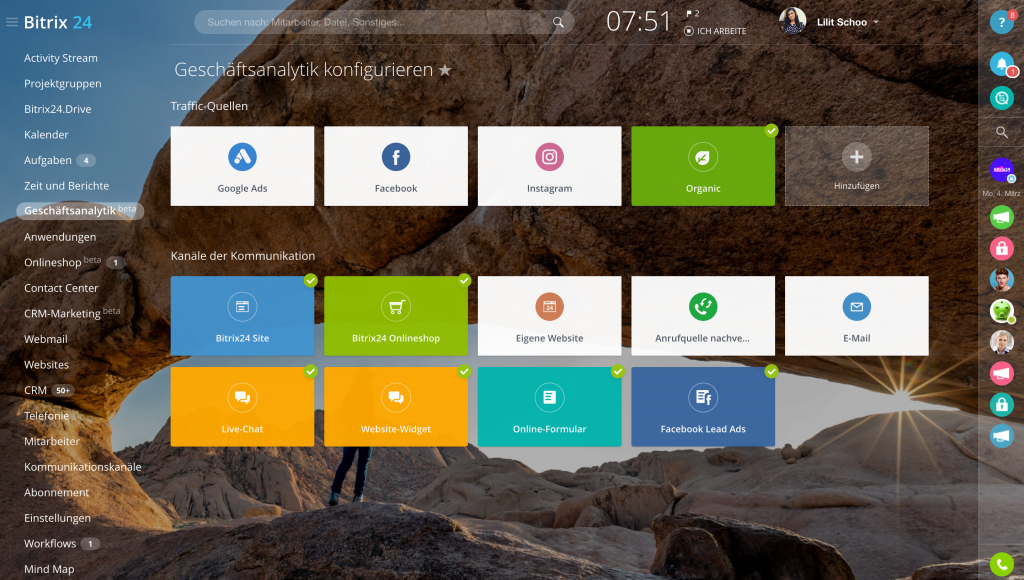Click the checkmark badge on Website-Widget tile

[x=464, y=371]
